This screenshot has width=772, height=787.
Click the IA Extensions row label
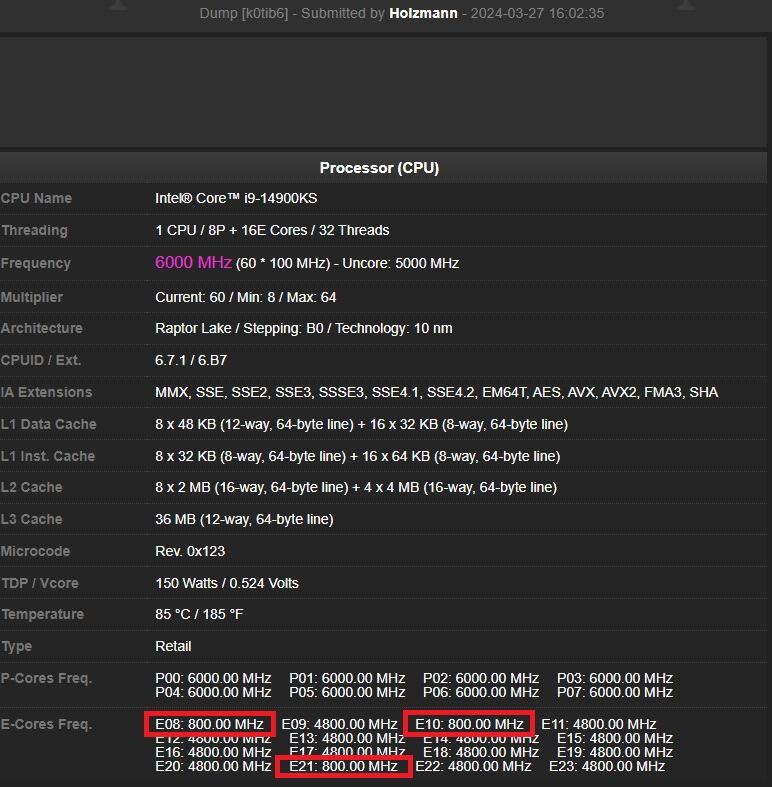46,392
